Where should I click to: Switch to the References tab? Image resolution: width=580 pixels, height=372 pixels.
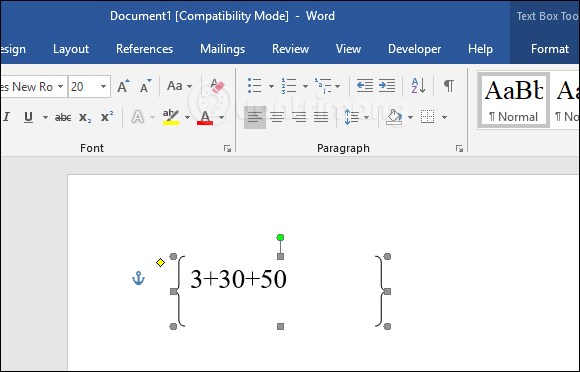pos(145,49)
